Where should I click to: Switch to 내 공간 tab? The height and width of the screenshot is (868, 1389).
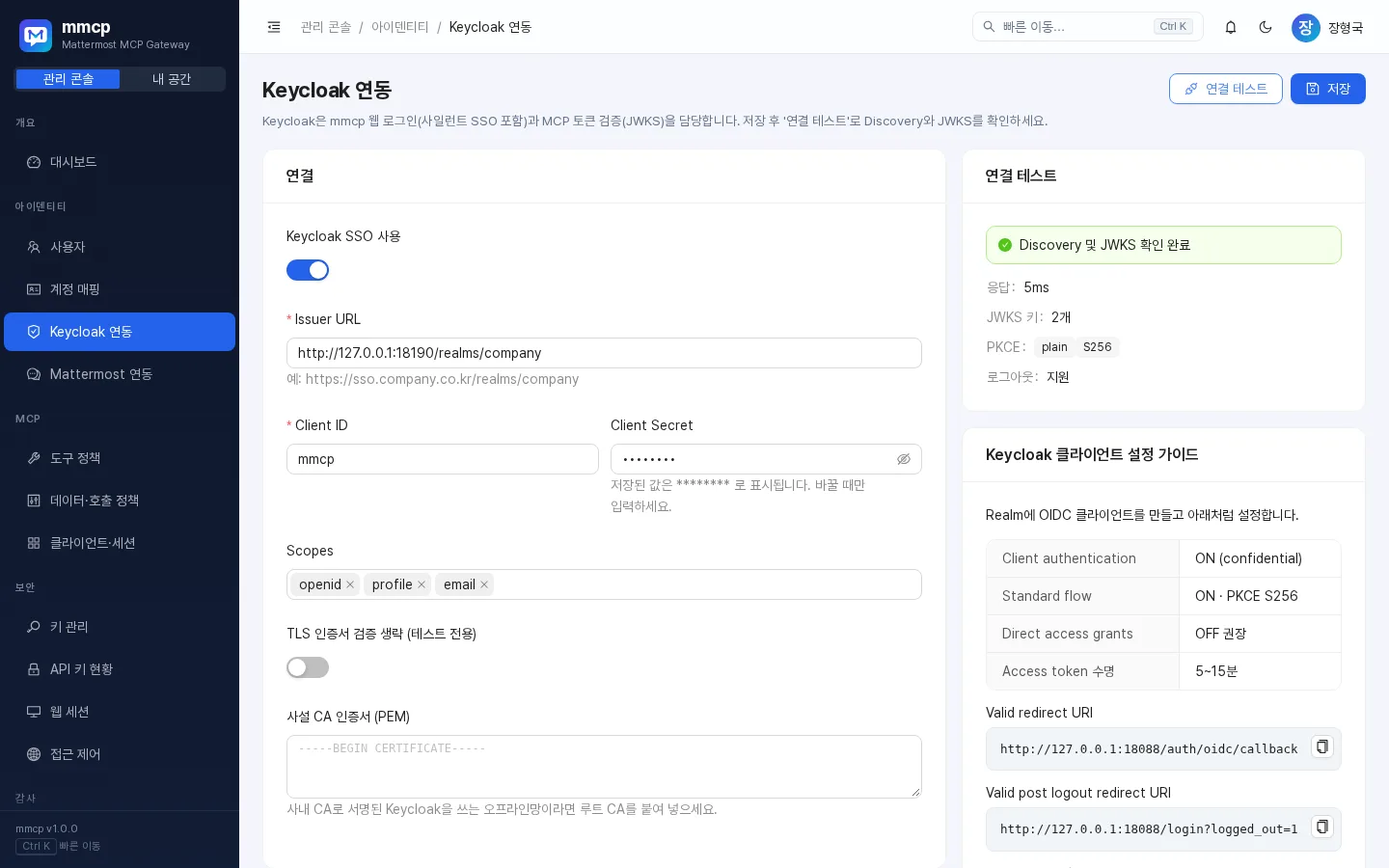(172, 79)
